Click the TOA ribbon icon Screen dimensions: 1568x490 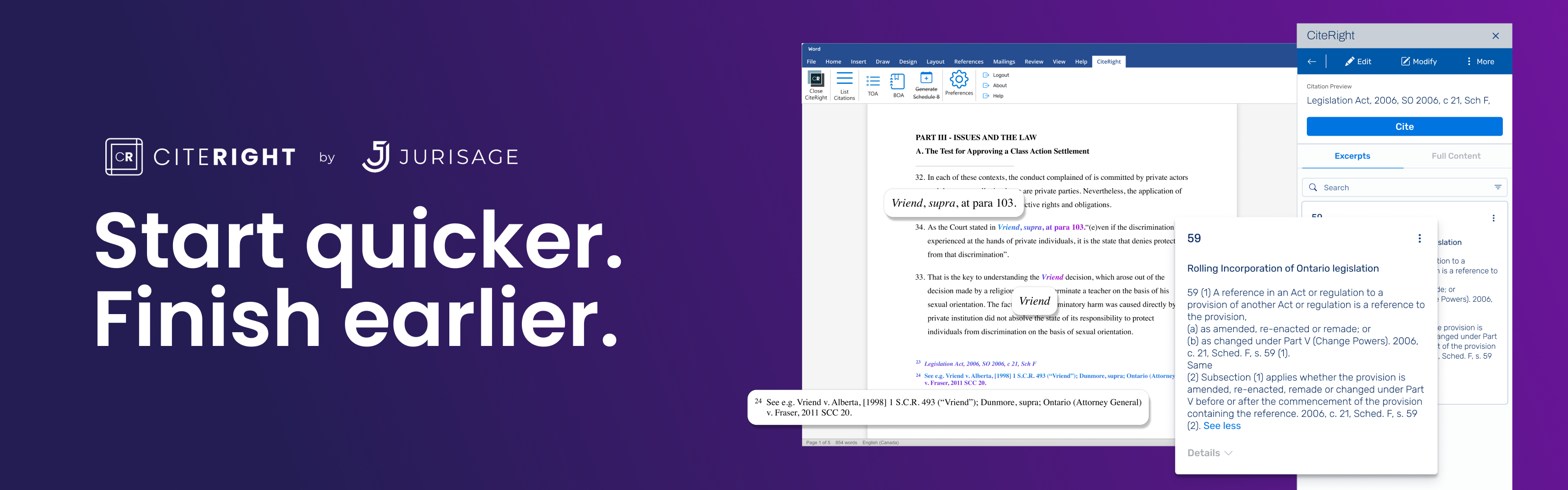(x=873, y=86)
